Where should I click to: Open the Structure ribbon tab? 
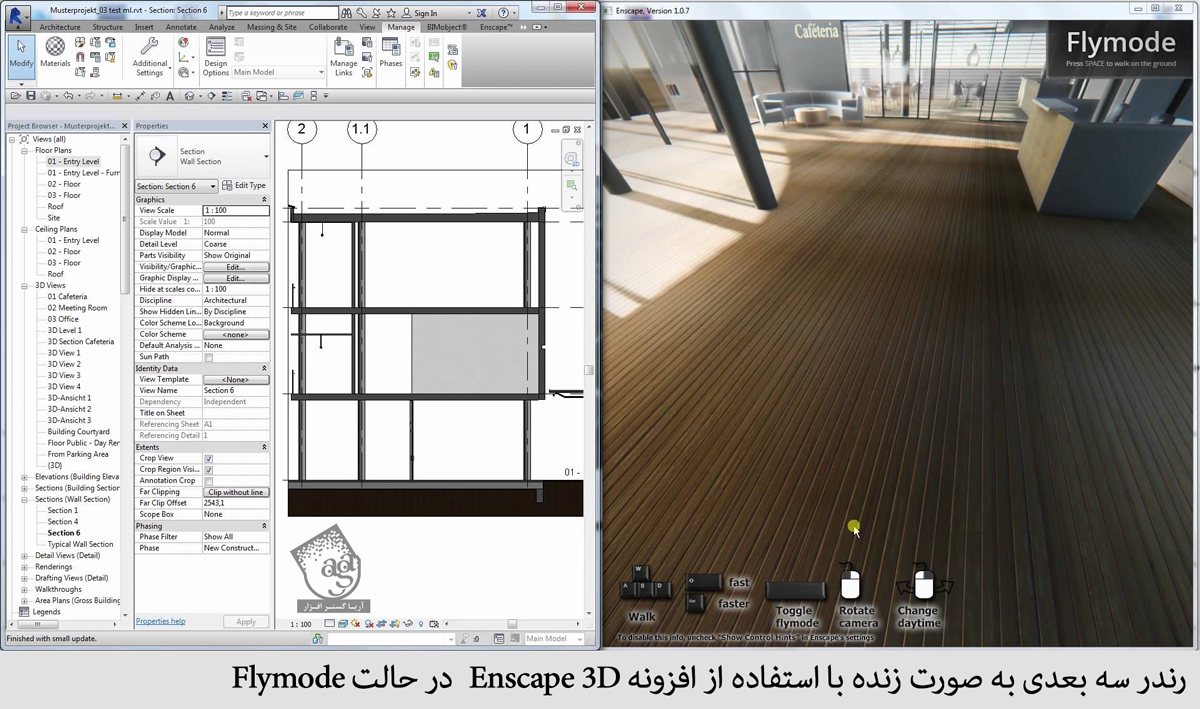[108, 27]
